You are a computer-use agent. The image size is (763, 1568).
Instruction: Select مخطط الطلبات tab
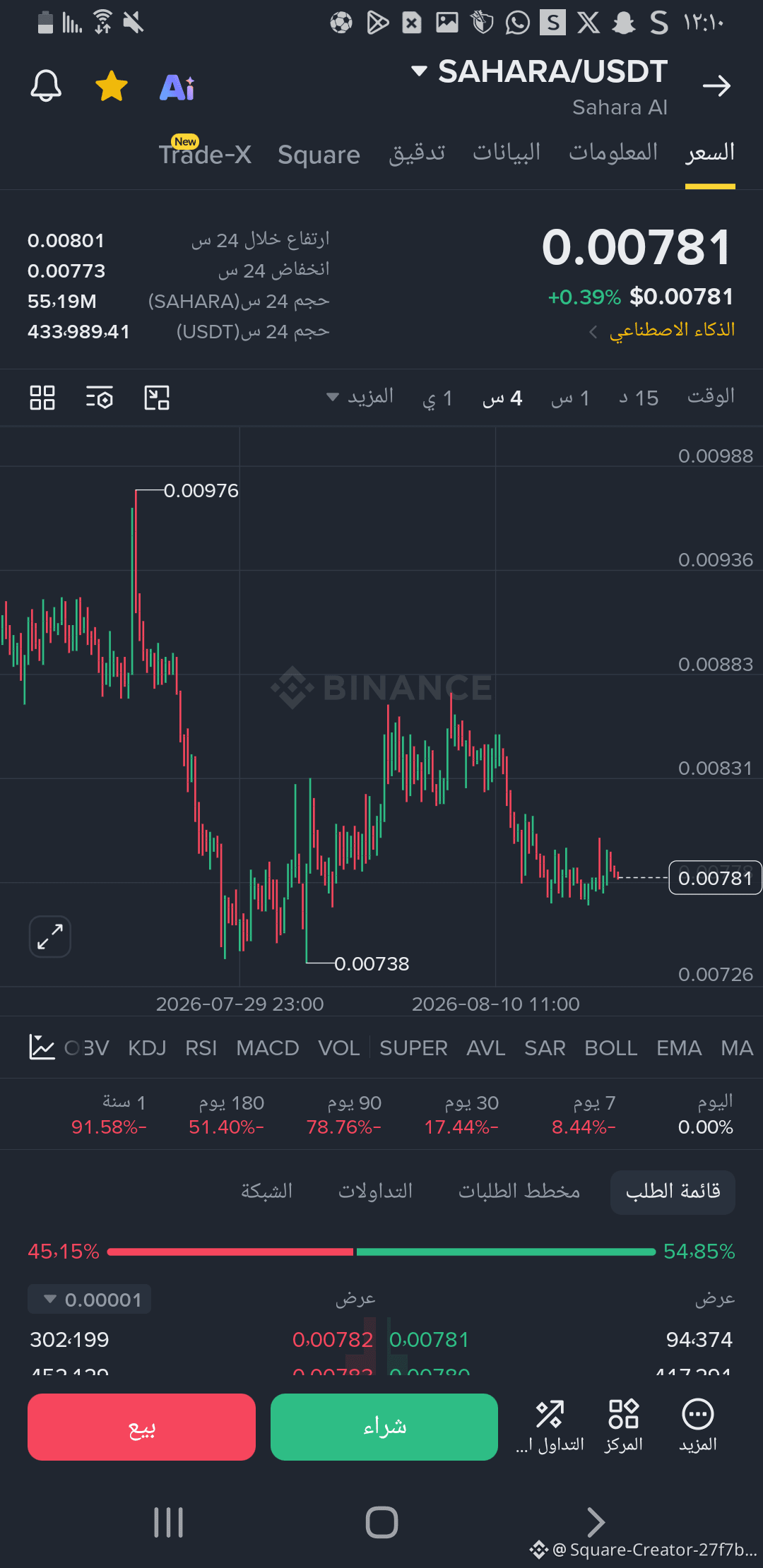click(519, 1192)
